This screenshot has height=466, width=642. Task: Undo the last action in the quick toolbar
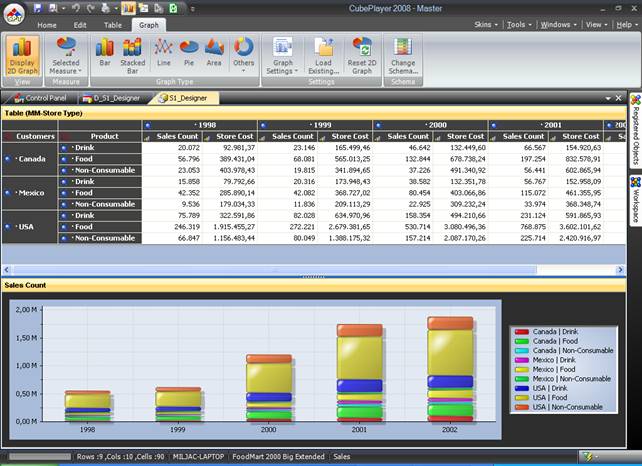point(75,8)
